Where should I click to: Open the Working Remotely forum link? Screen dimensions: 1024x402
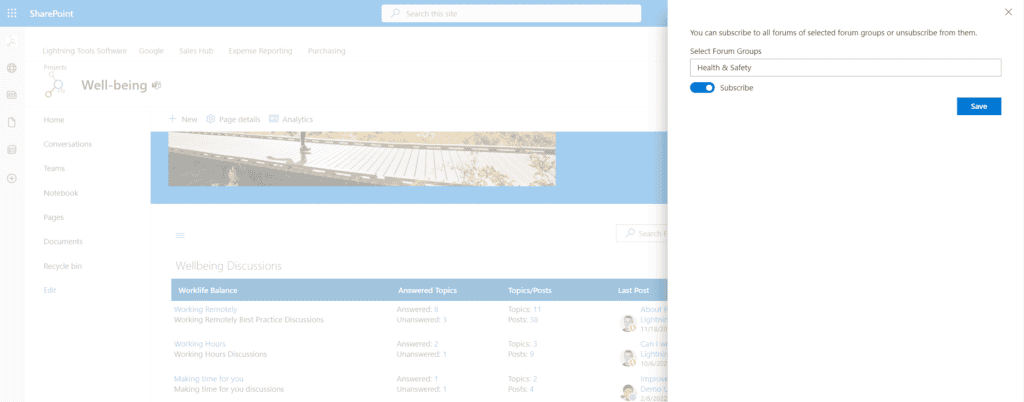(x=206, y=309)
